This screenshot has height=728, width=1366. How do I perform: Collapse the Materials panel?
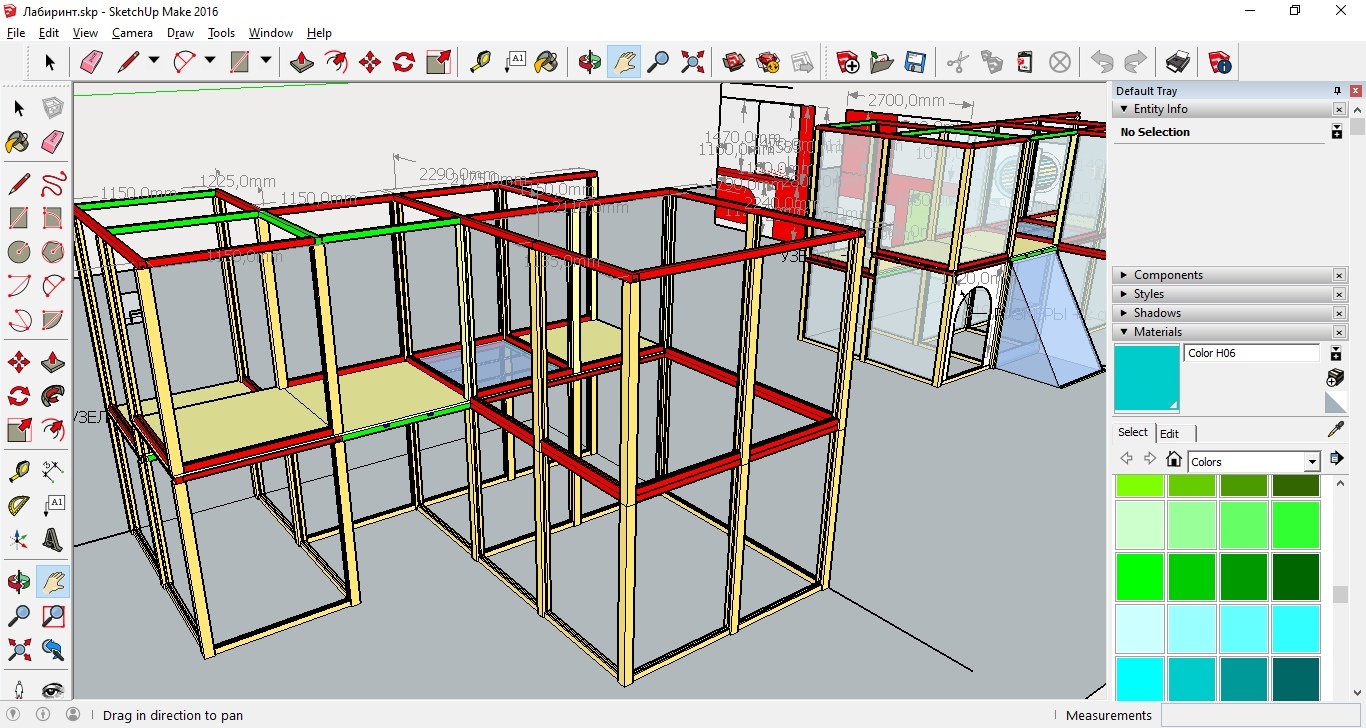(x=1124, y=332)
